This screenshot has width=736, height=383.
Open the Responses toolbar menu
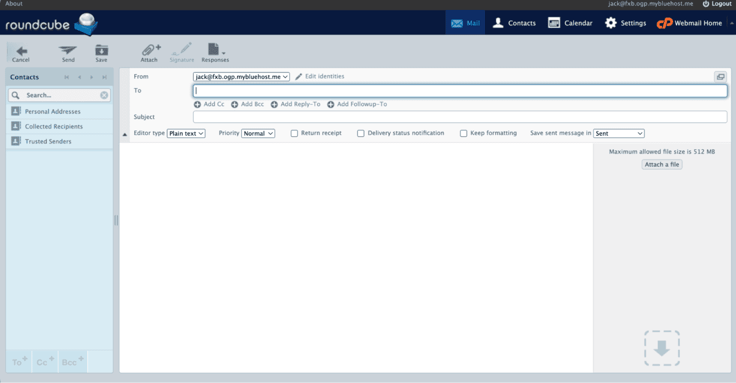pos(215,53)
